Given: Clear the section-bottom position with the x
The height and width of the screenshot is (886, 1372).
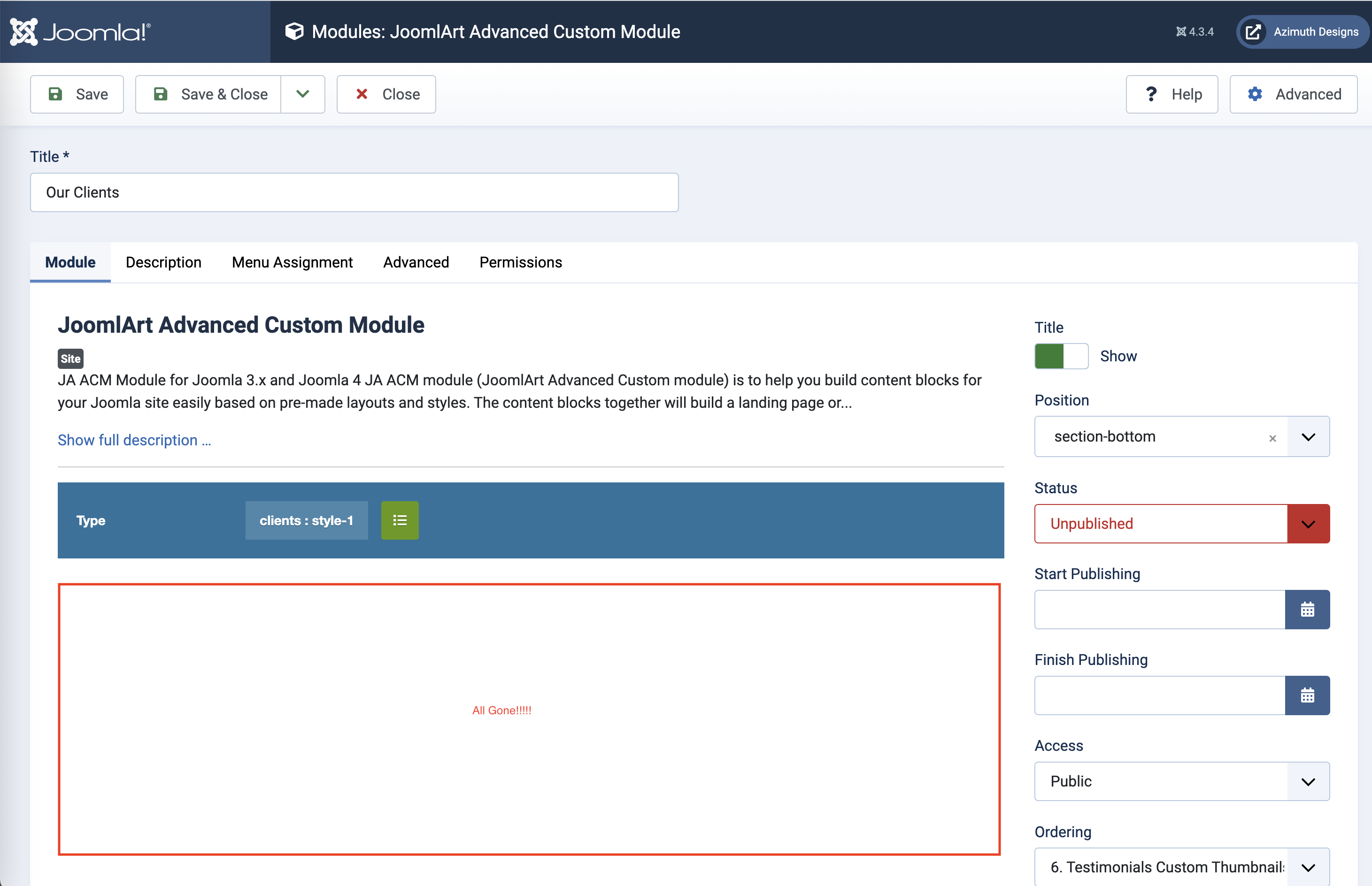Looking at the screenshot, I should tap(1272, 438).
